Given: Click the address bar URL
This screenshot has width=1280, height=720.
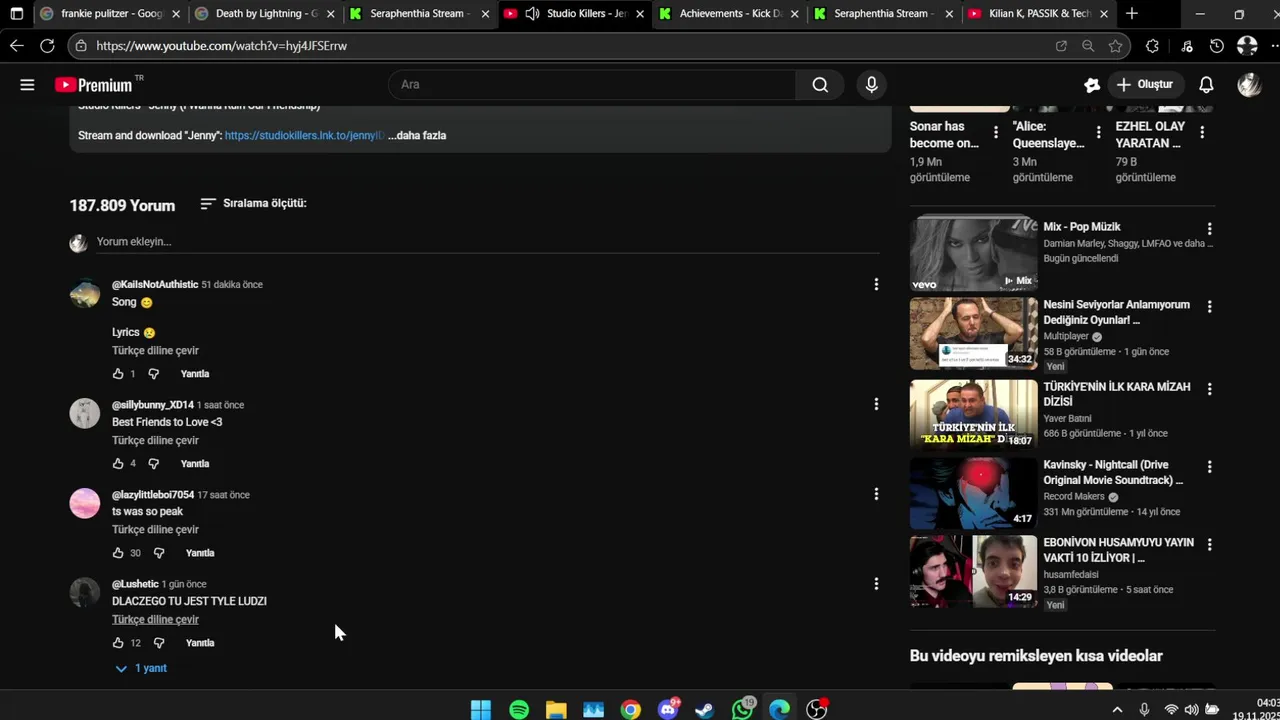Looking at the screenshot, I should click(222, 46).
